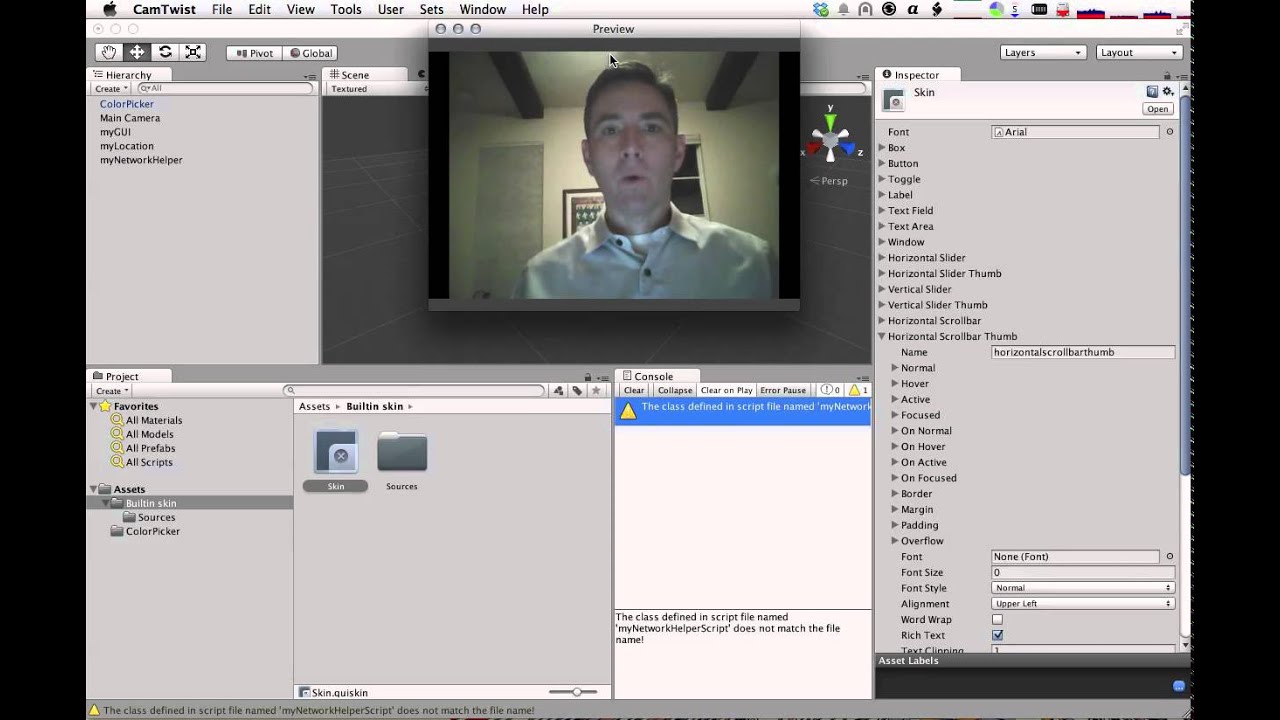Toggle Pivot handle position mode
Image resolution: width=1280 pixels, height=720 pixels.
(254, 53)
